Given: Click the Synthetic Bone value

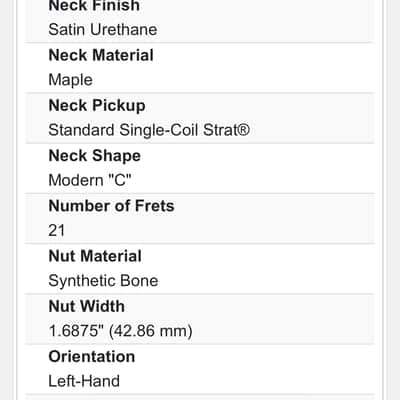Looking at the screenshot, I should 103,281.
